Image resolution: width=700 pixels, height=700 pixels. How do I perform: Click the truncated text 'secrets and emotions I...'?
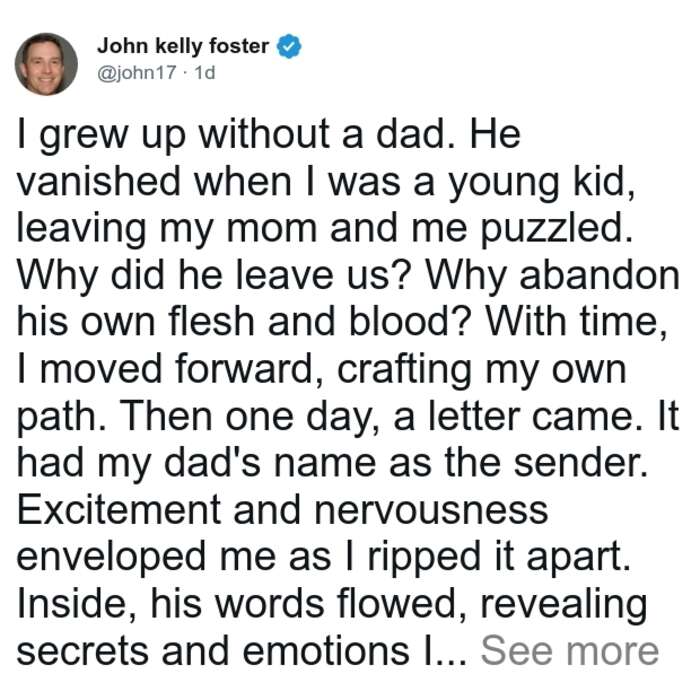[242, 651]
